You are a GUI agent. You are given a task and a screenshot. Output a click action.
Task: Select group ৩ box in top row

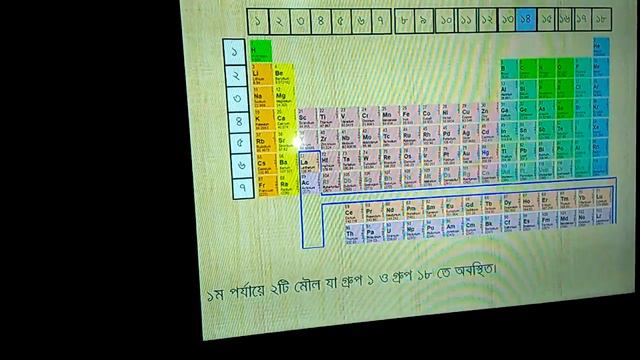coord(300,21)
